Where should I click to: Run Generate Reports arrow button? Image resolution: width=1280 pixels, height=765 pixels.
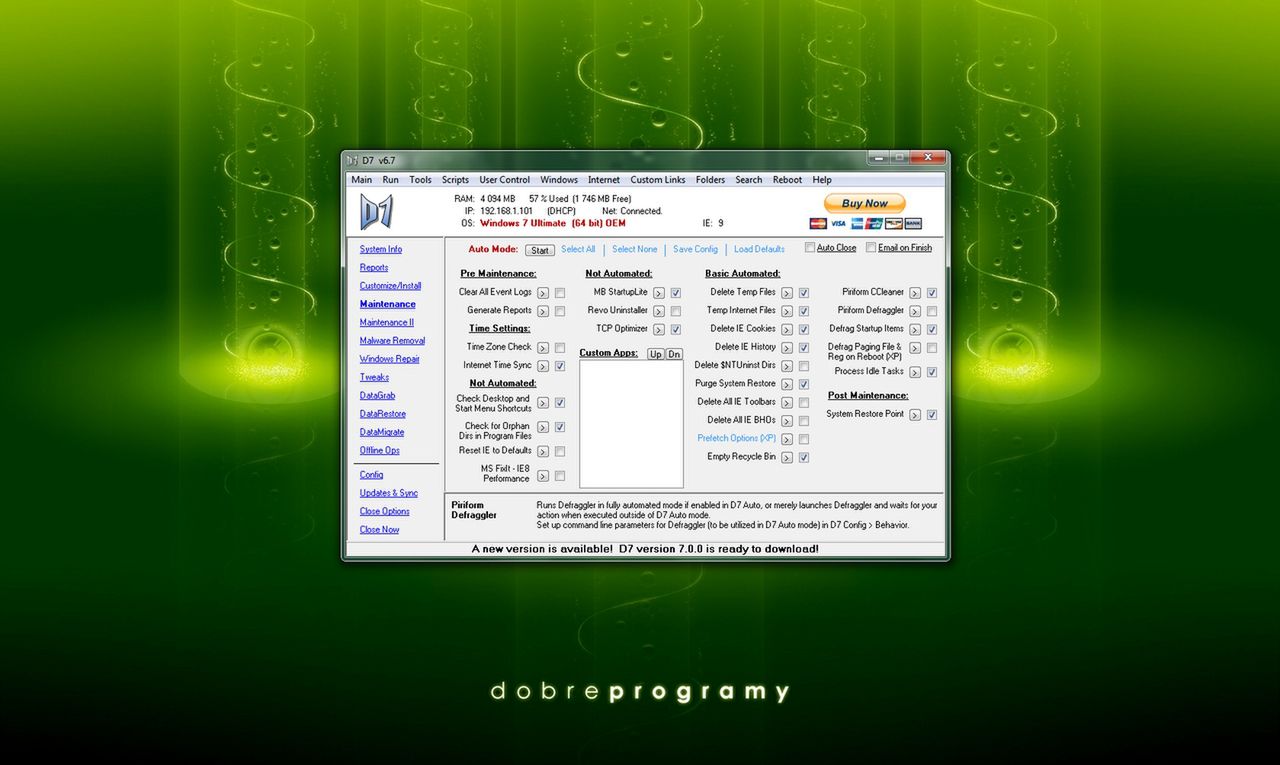coord(543,311)
